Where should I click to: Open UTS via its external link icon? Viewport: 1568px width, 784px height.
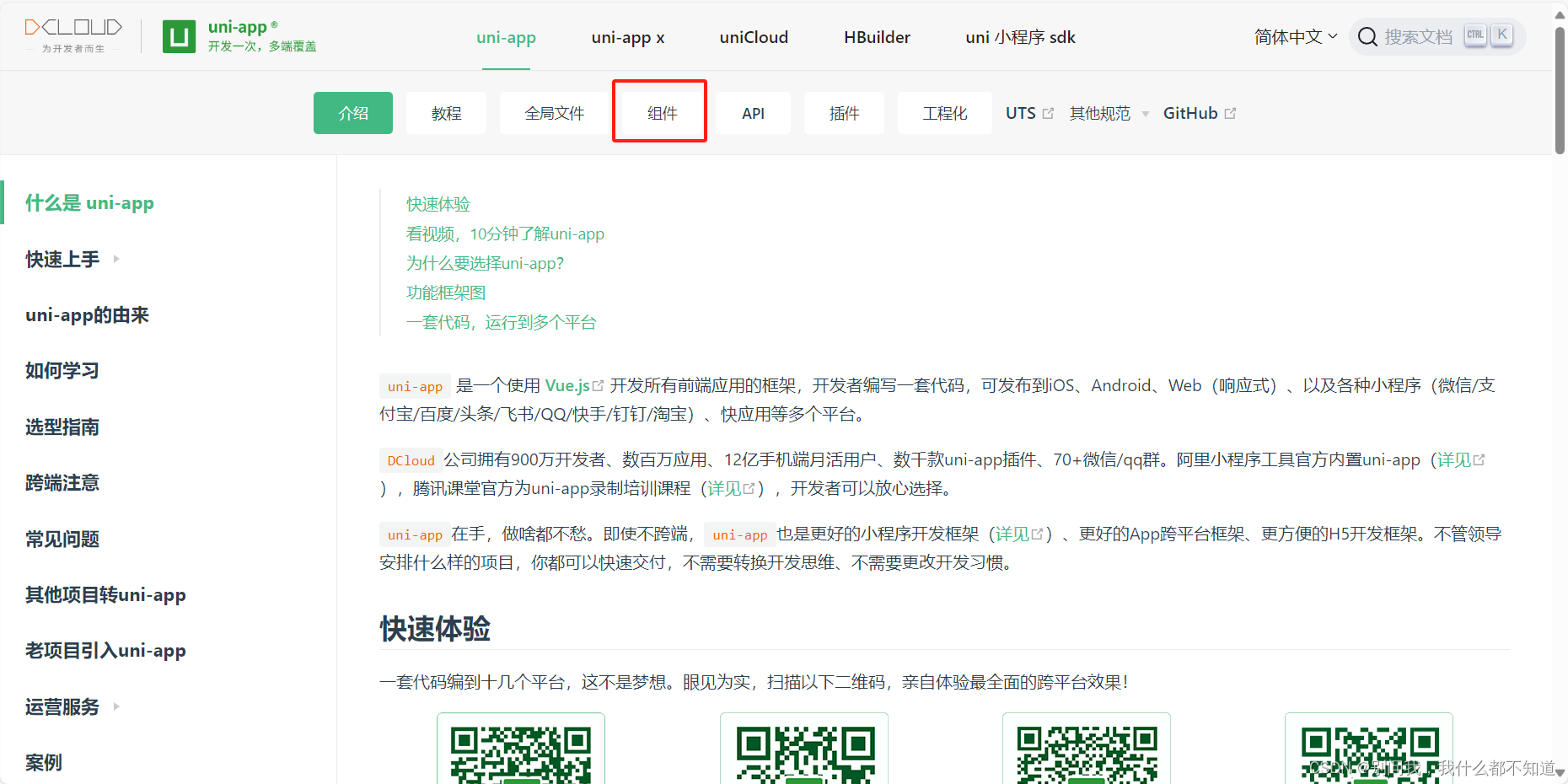tap(1049, 111)
